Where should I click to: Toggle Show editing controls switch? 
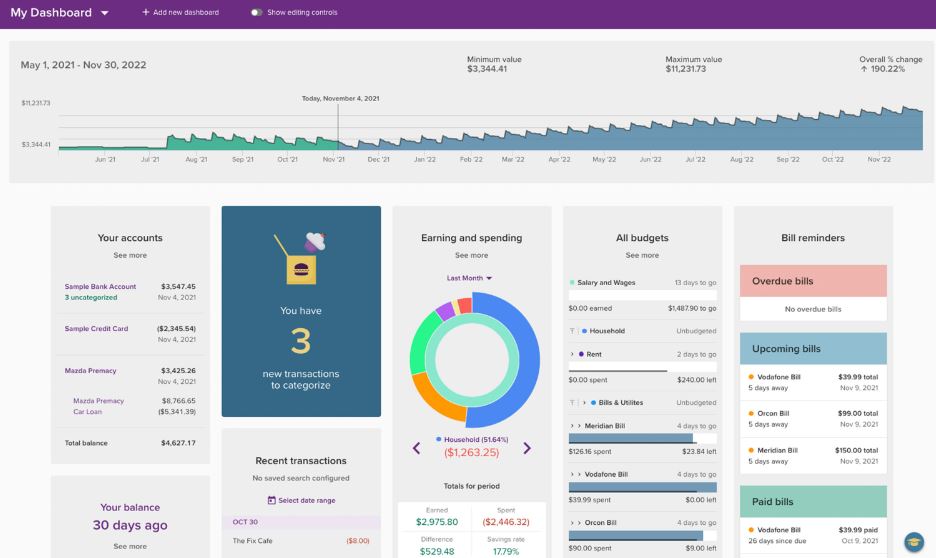tap(257, 12)
